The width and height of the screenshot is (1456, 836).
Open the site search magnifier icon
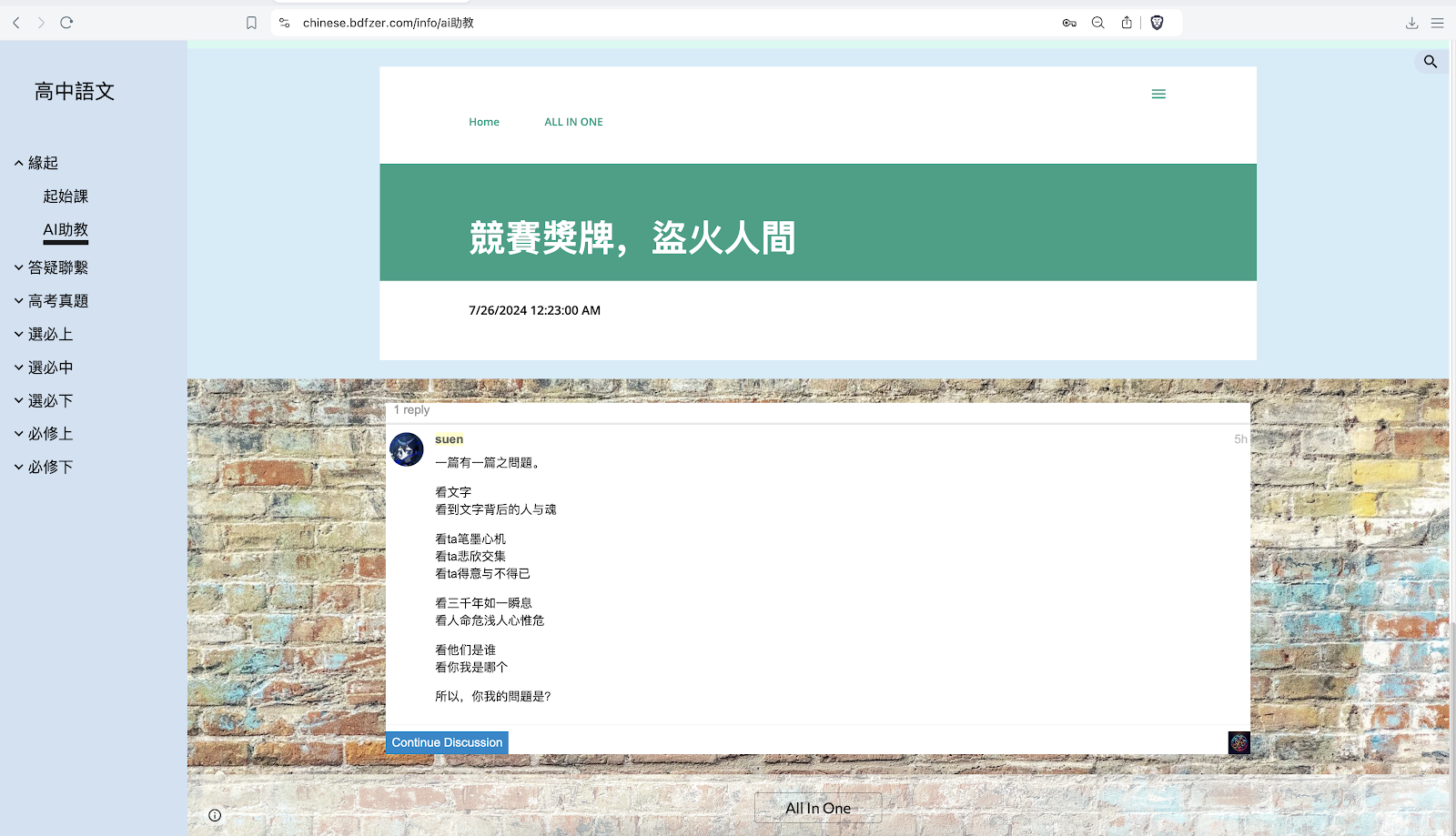point(1430,62)
